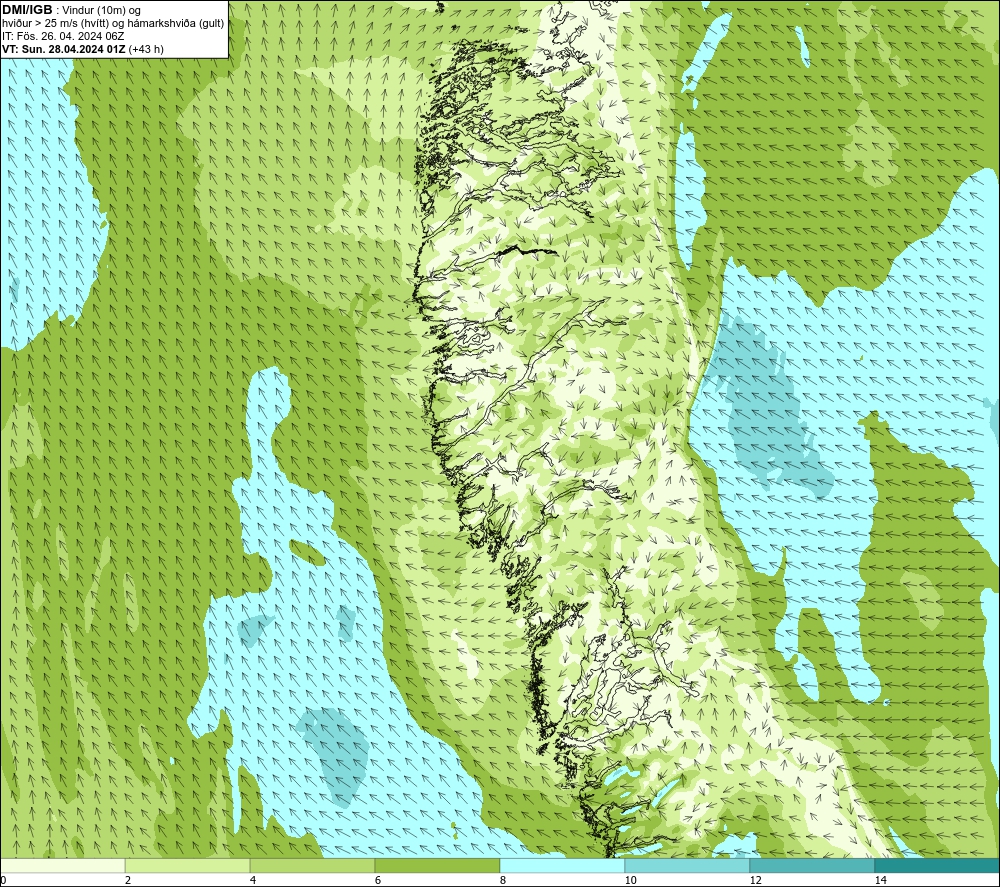This screenshot has width=1000, height=887.
Task: Click the legend scale label '12'
Action: point(755,880)
